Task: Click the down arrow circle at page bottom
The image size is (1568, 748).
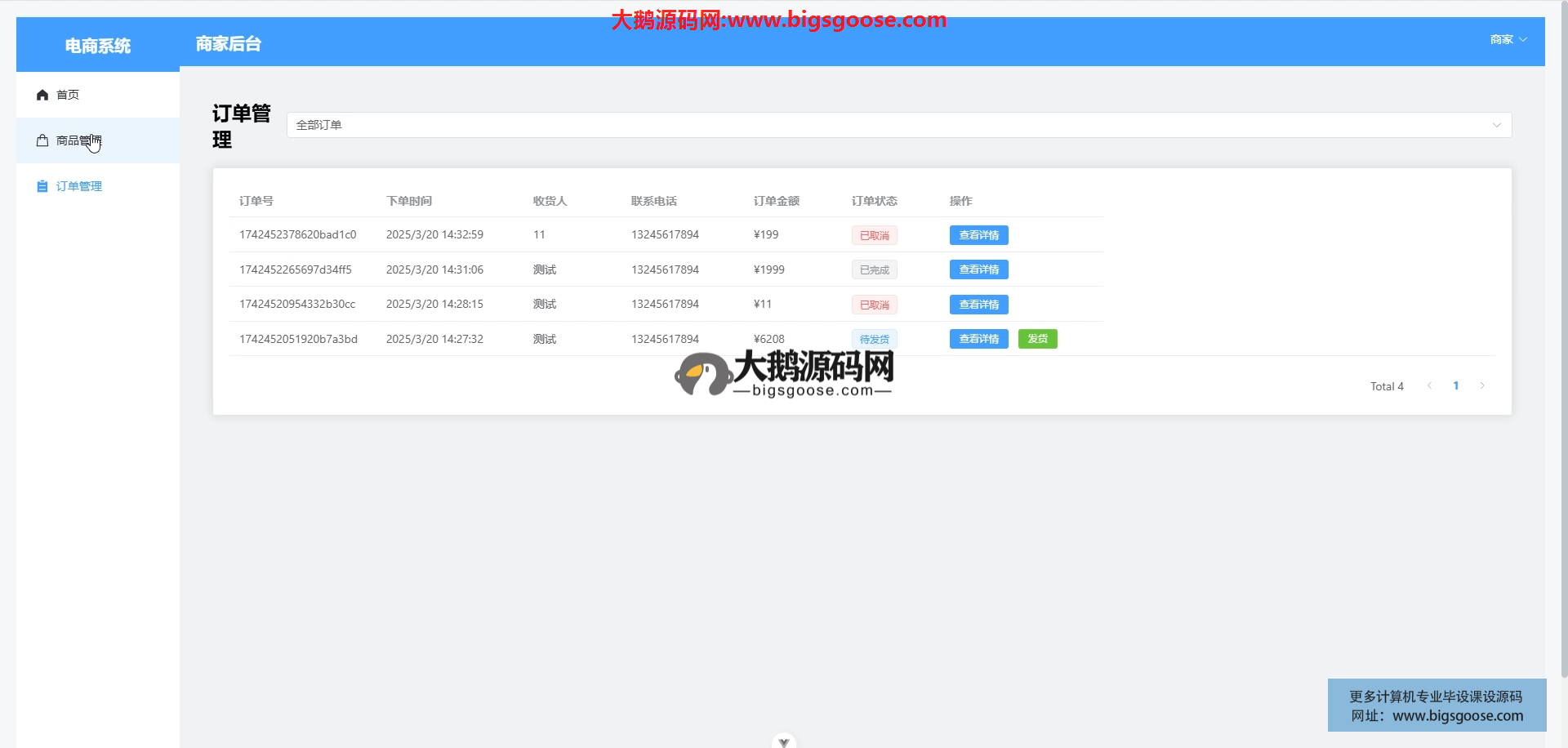Action: 783,741
